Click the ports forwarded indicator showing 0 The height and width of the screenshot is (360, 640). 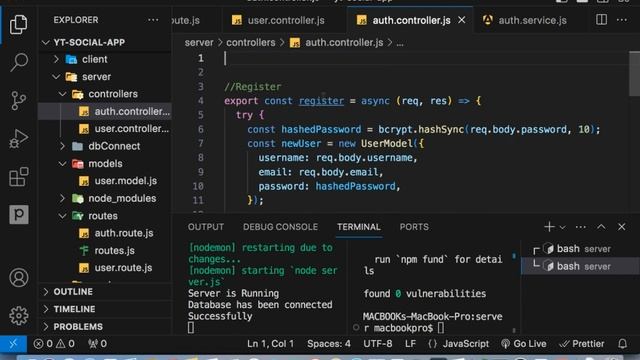coord(97,344)
